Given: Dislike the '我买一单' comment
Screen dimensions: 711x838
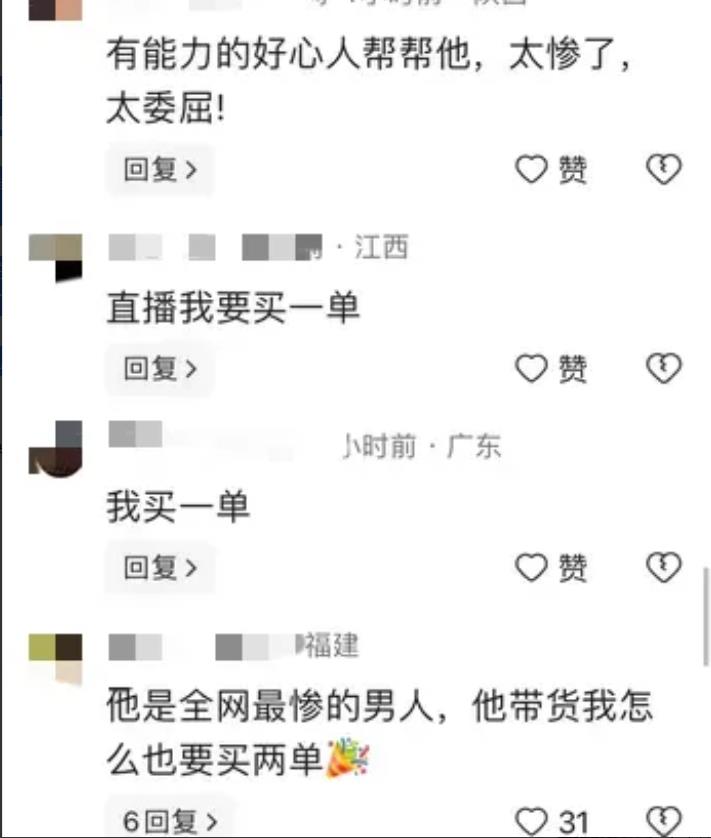Looking at the screenshot, I should coord(663,567).
